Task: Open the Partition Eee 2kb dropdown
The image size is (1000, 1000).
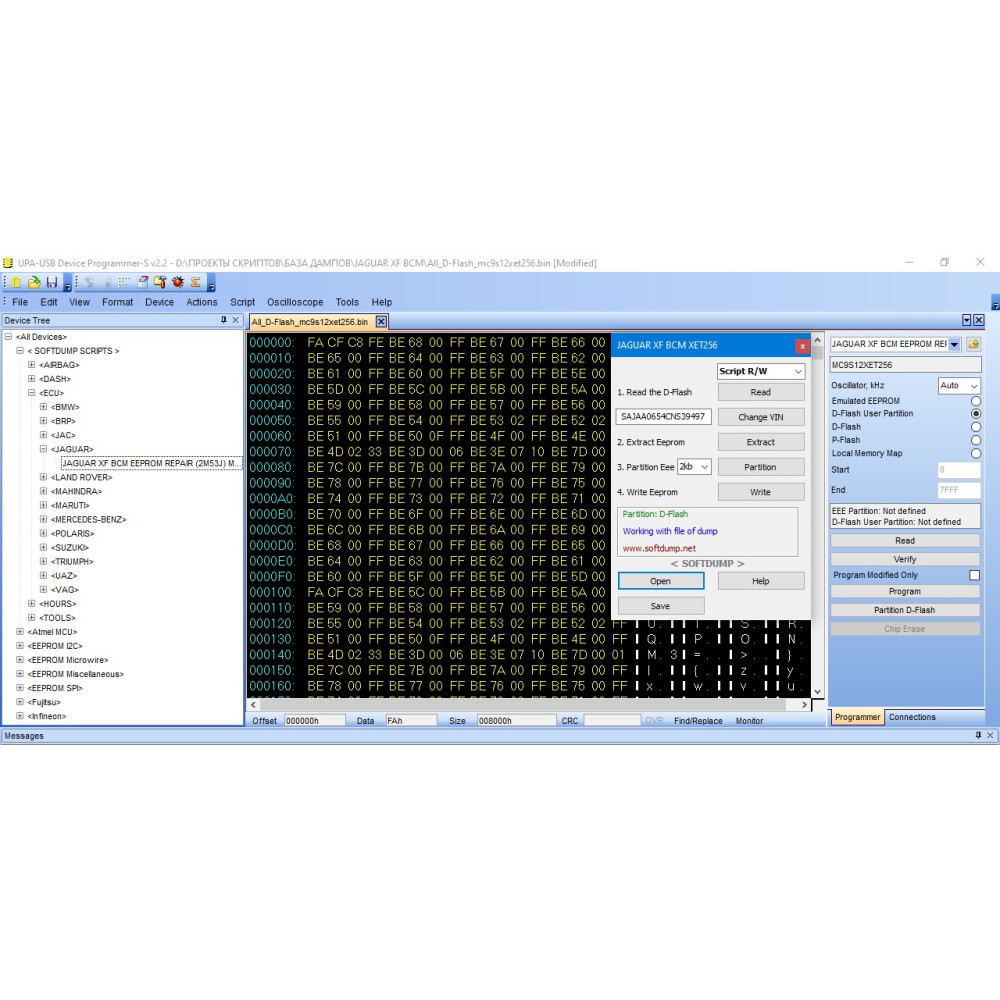Action: (694, 467)
